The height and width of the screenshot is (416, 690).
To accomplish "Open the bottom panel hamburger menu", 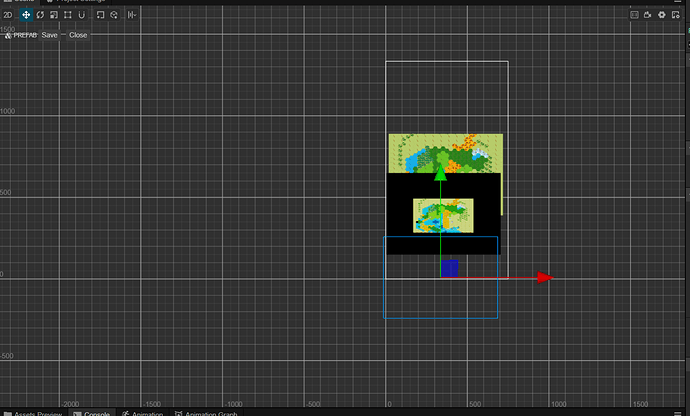I will pyautogui.click(x=678, y=413).
